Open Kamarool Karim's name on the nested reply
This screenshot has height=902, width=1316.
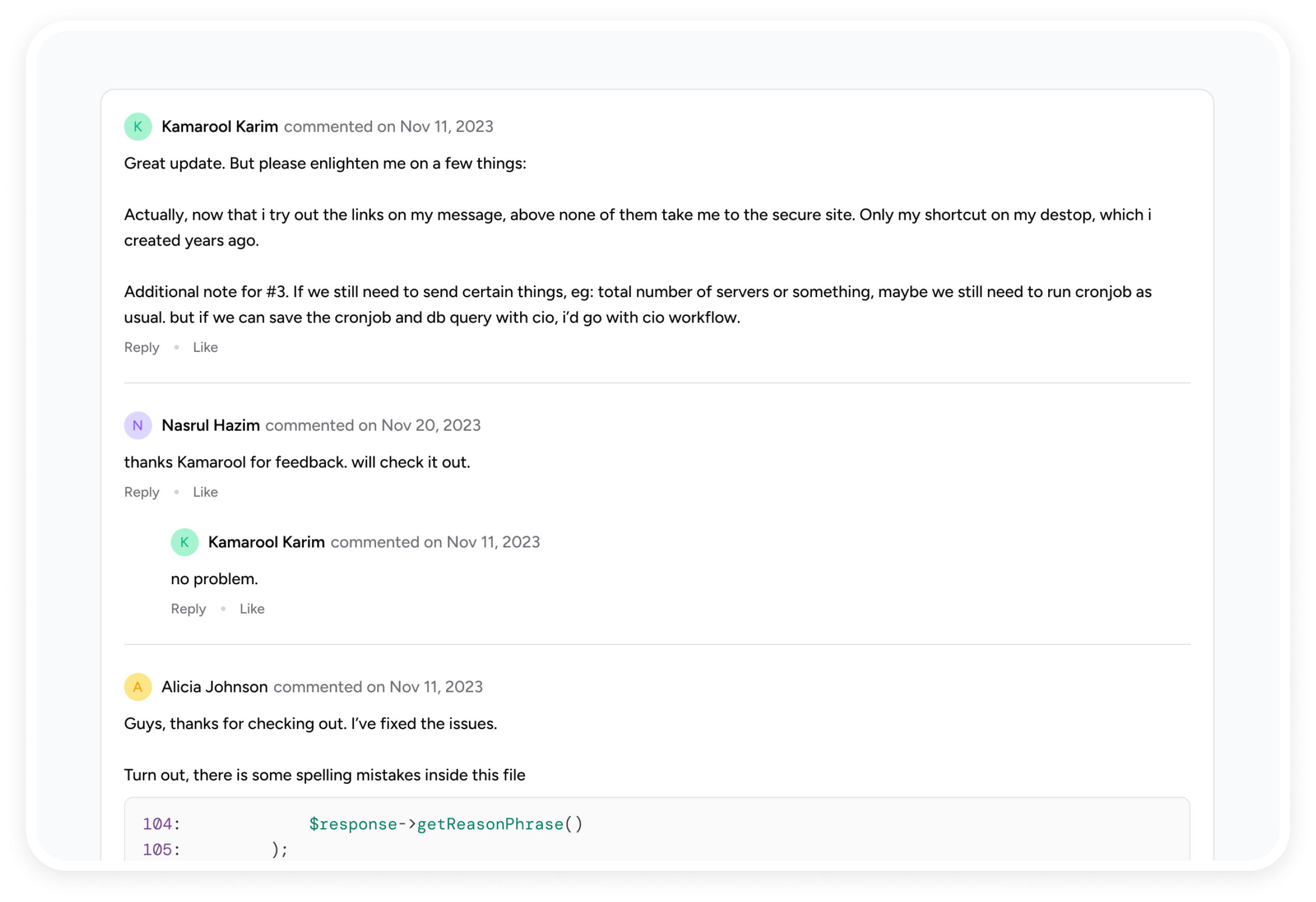[266, 542]
